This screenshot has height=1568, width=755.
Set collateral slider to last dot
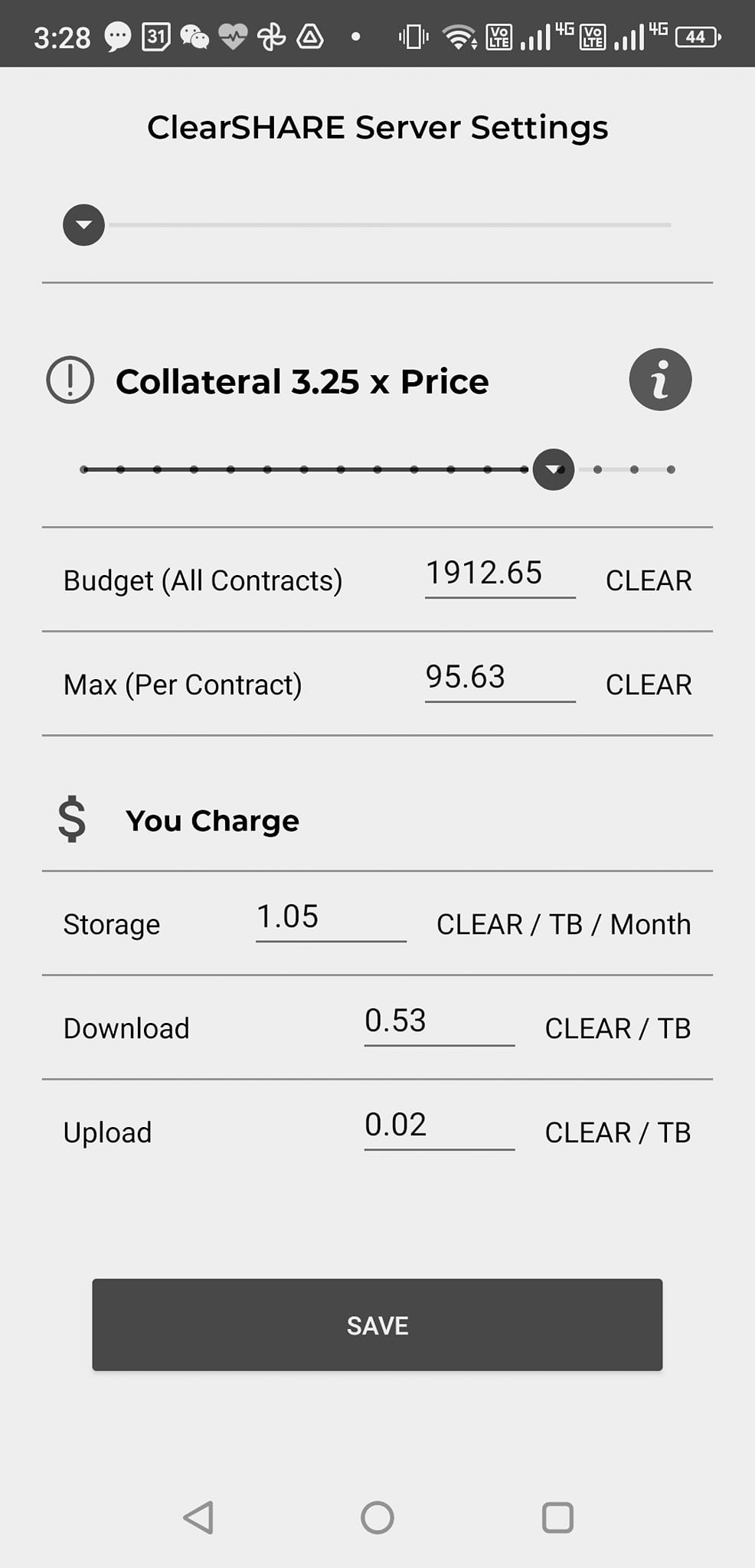(x=671, y=469)
